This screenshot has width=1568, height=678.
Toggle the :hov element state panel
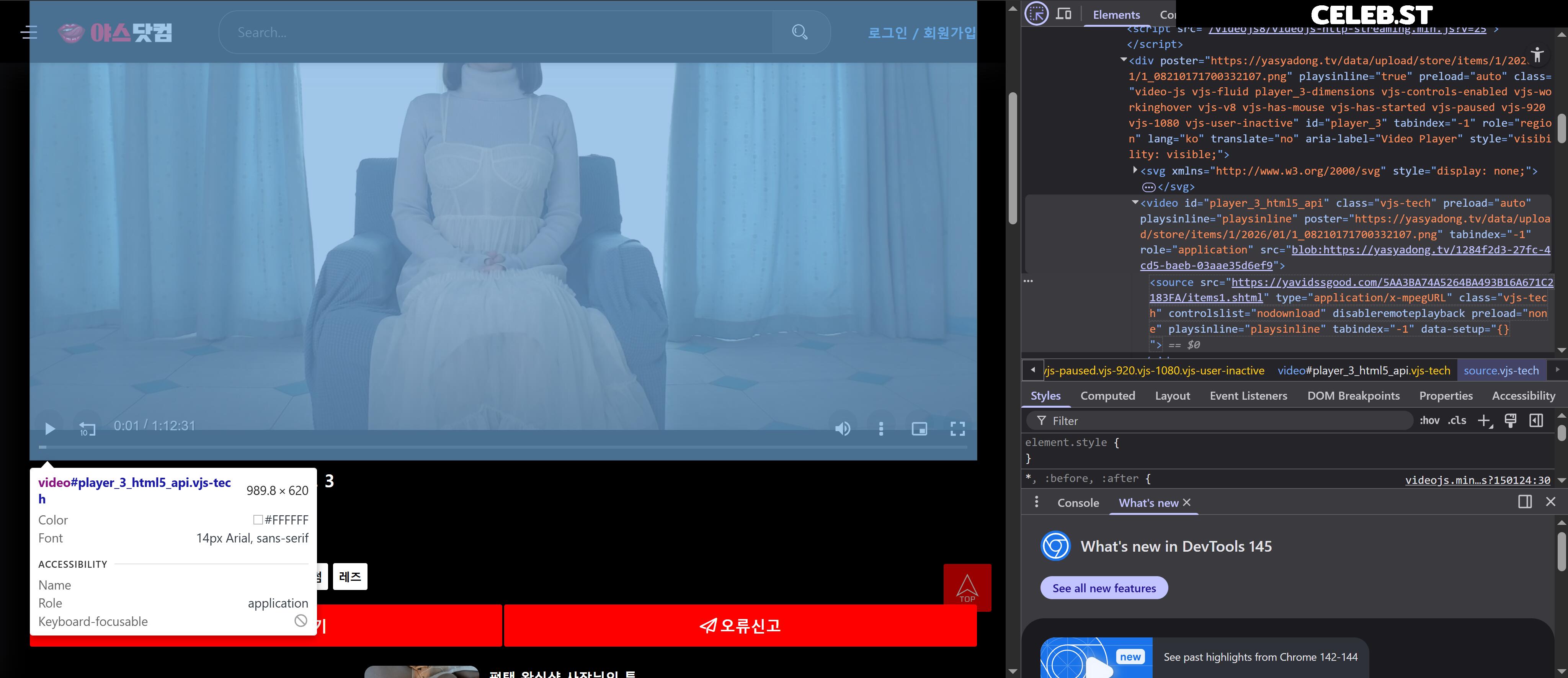click(x=1429, y=421)
